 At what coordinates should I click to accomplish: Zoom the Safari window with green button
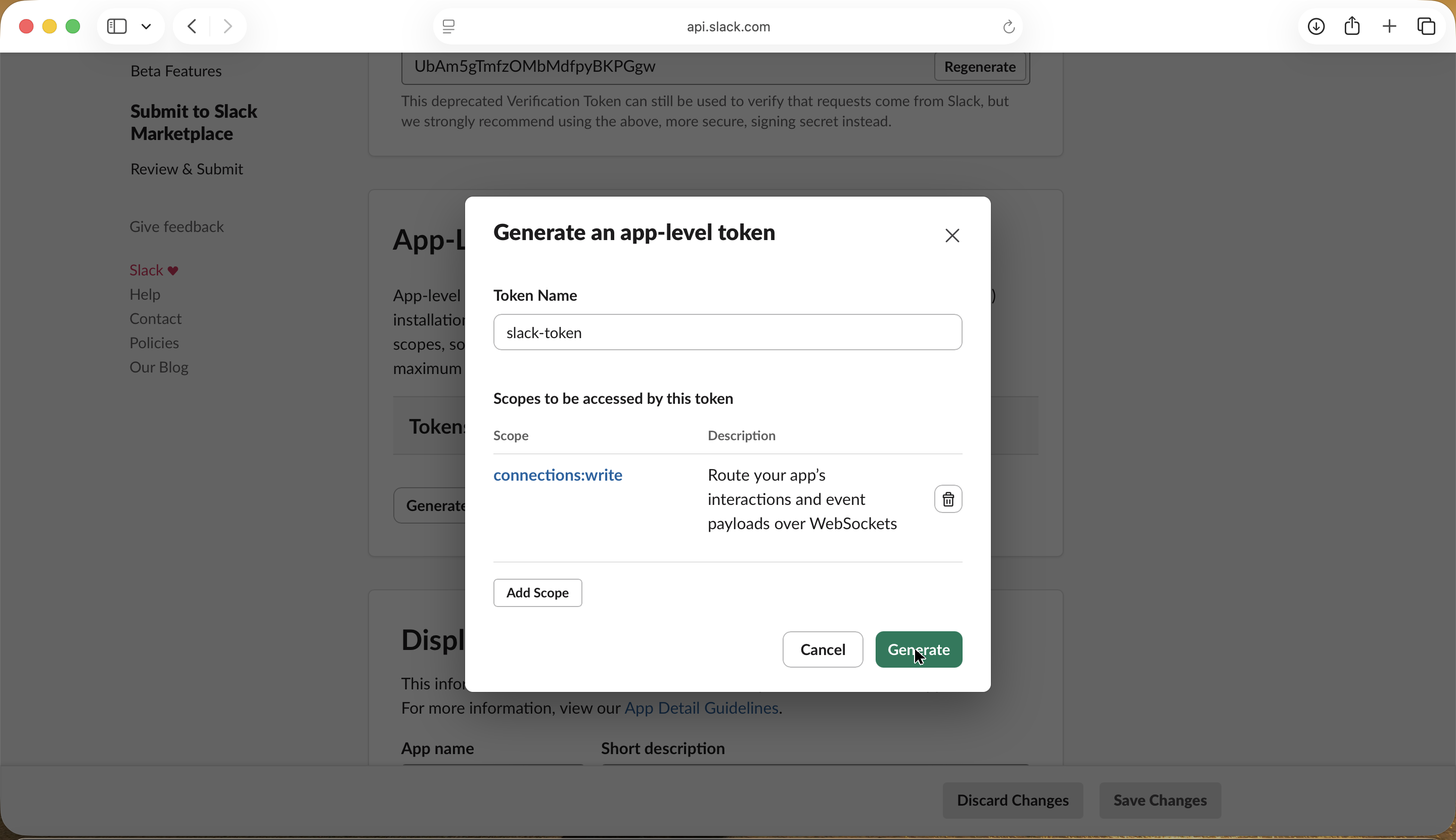[73, 26]
